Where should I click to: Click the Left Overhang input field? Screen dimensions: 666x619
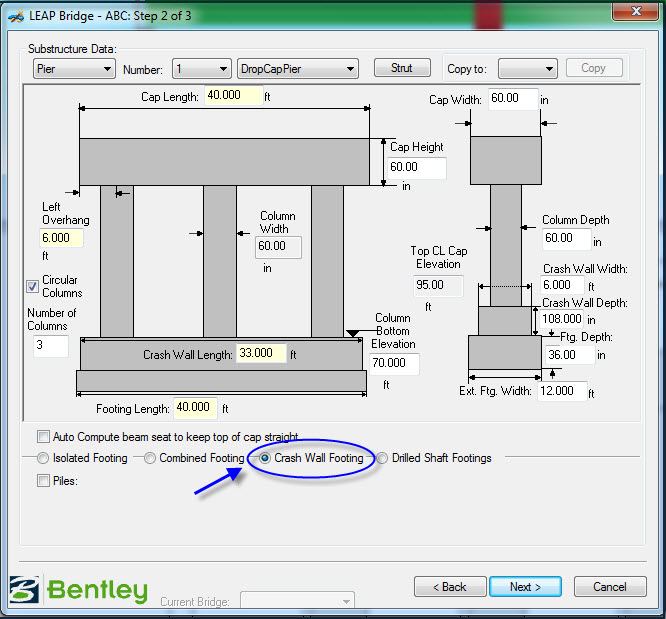tap(61, 238)
